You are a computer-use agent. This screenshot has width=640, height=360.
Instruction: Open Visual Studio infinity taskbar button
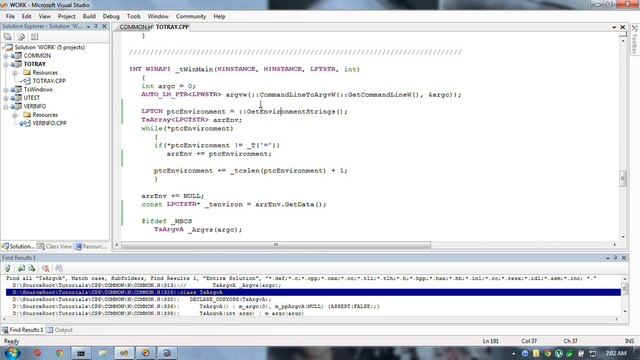pyautogui.click(x=124, y=353)
